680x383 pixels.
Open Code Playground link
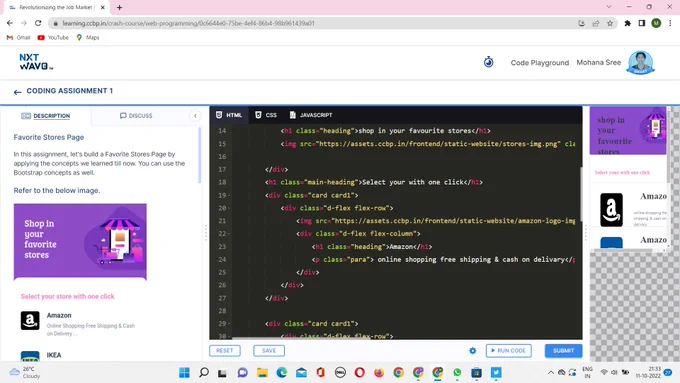click(x=539, y=62)
